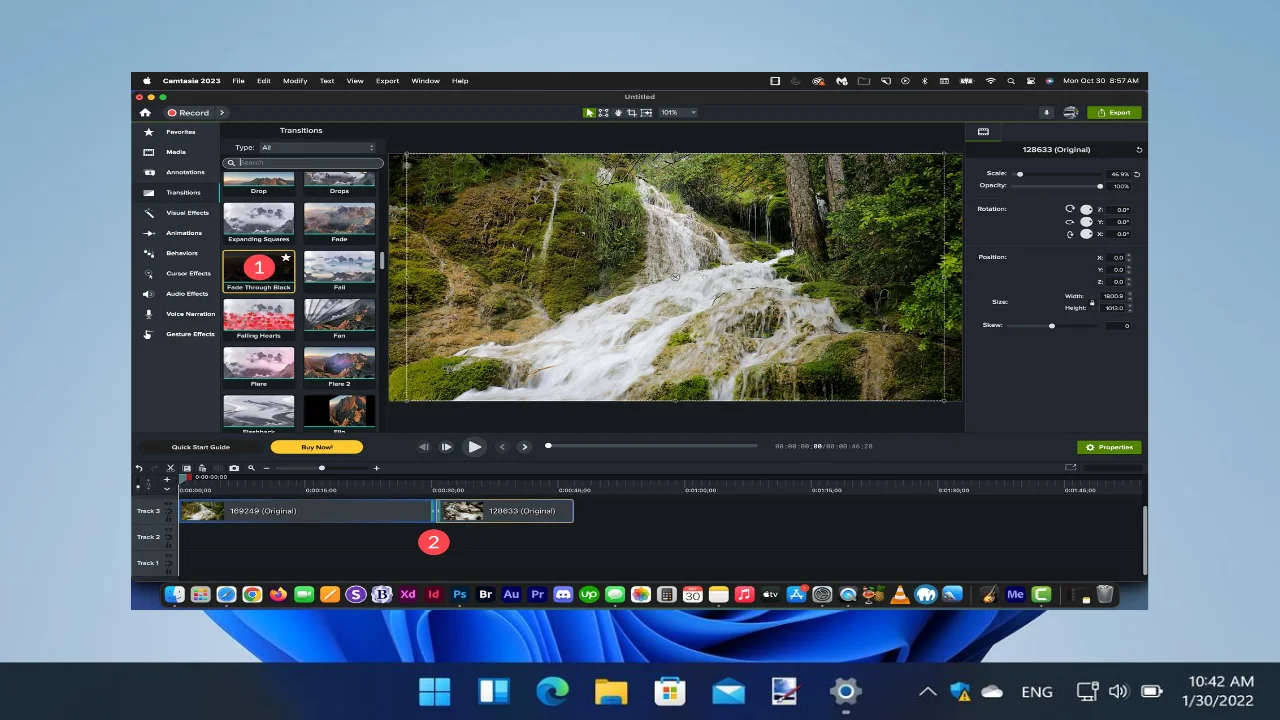Click the Home icon in toolbar

click(x=145, y=113)
